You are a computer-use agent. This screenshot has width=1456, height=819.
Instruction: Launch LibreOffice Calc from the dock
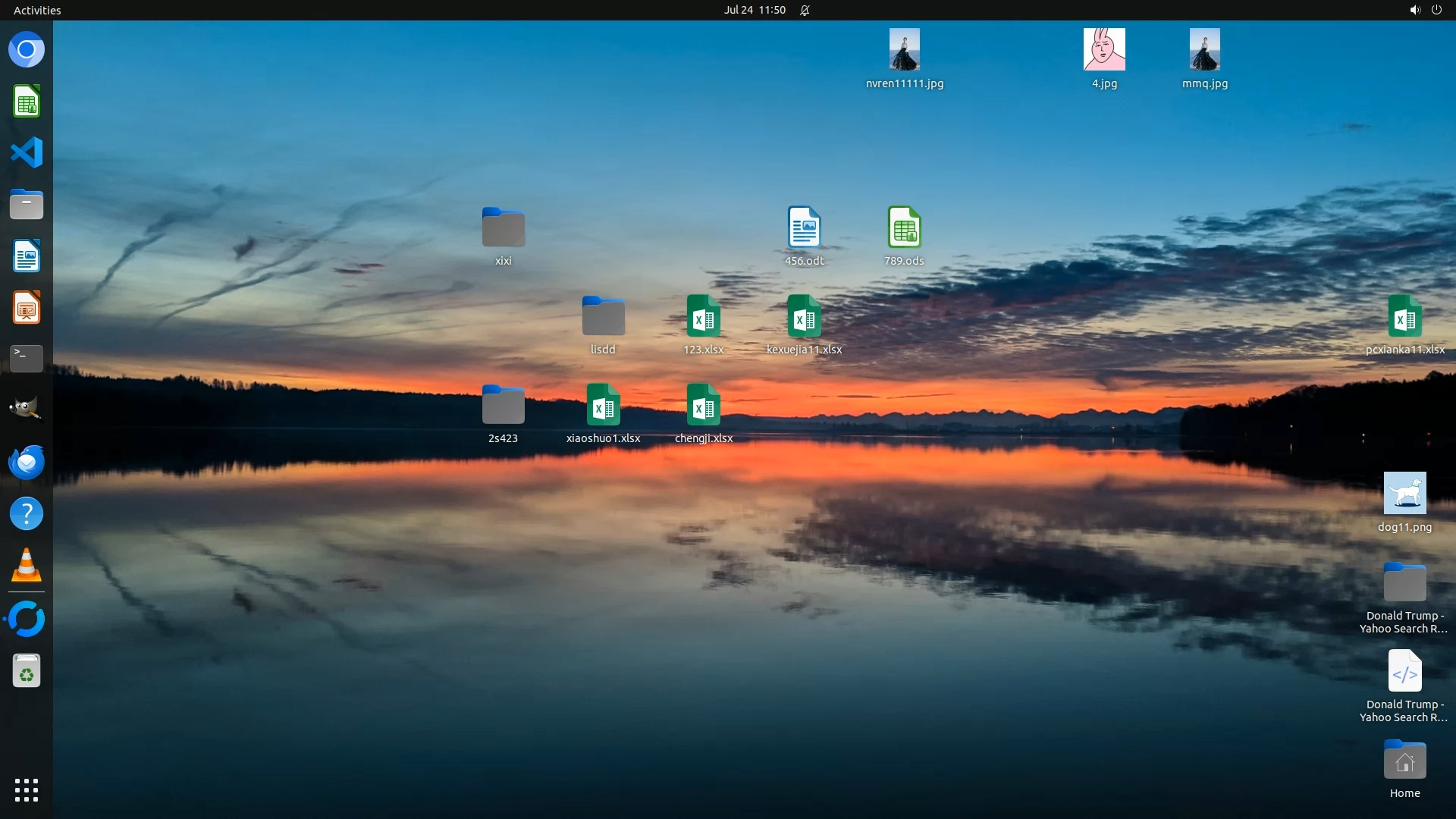click(x=27, y=102)
